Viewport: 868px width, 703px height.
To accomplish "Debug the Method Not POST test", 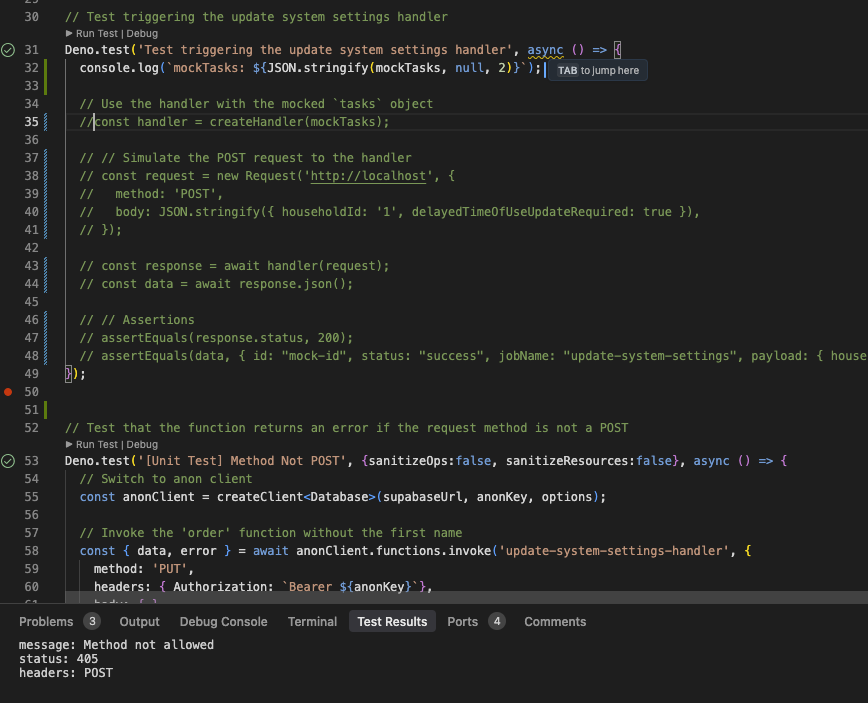I will point(142,444).
